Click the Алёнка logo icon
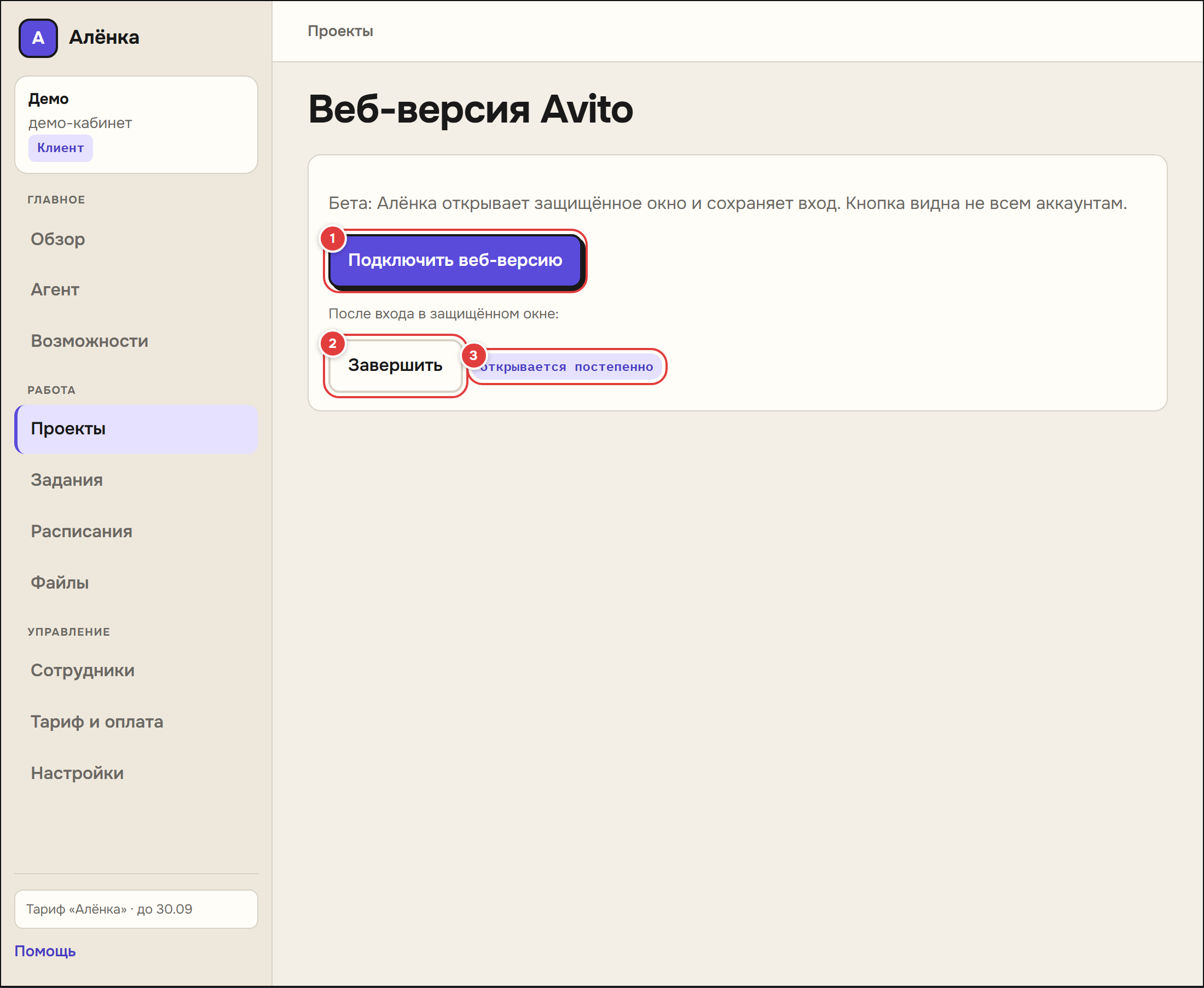This screenshot has width=1204, height=988. click(x=38, y=38)
